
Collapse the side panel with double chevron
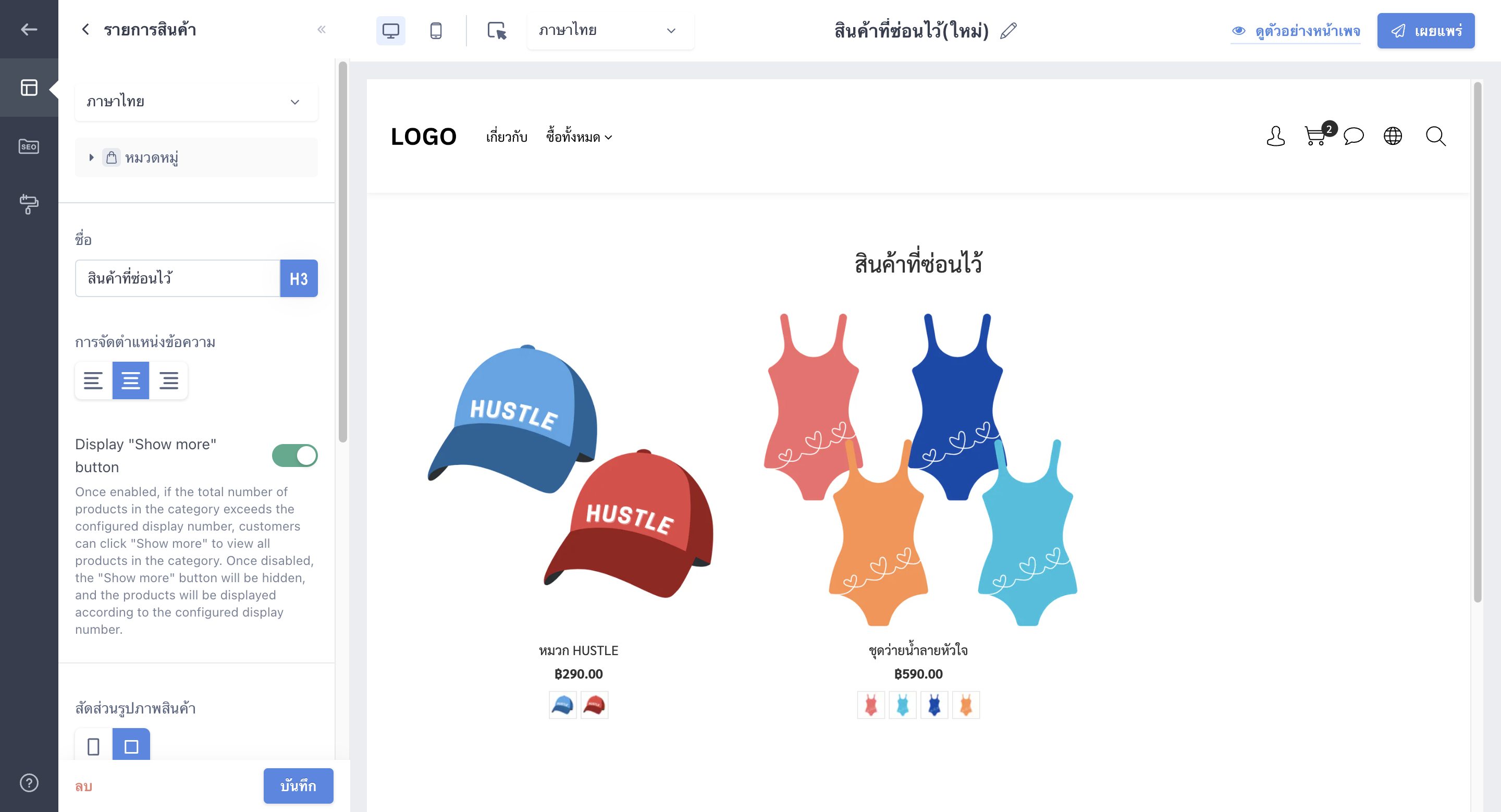pyautogui.click(x=321, y=29)
